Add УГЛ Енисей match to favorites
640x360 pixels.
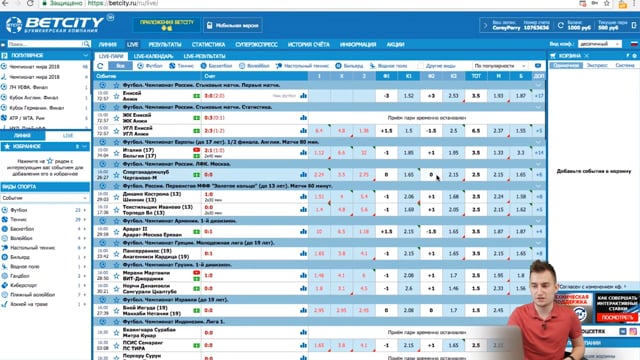point(116,131)
